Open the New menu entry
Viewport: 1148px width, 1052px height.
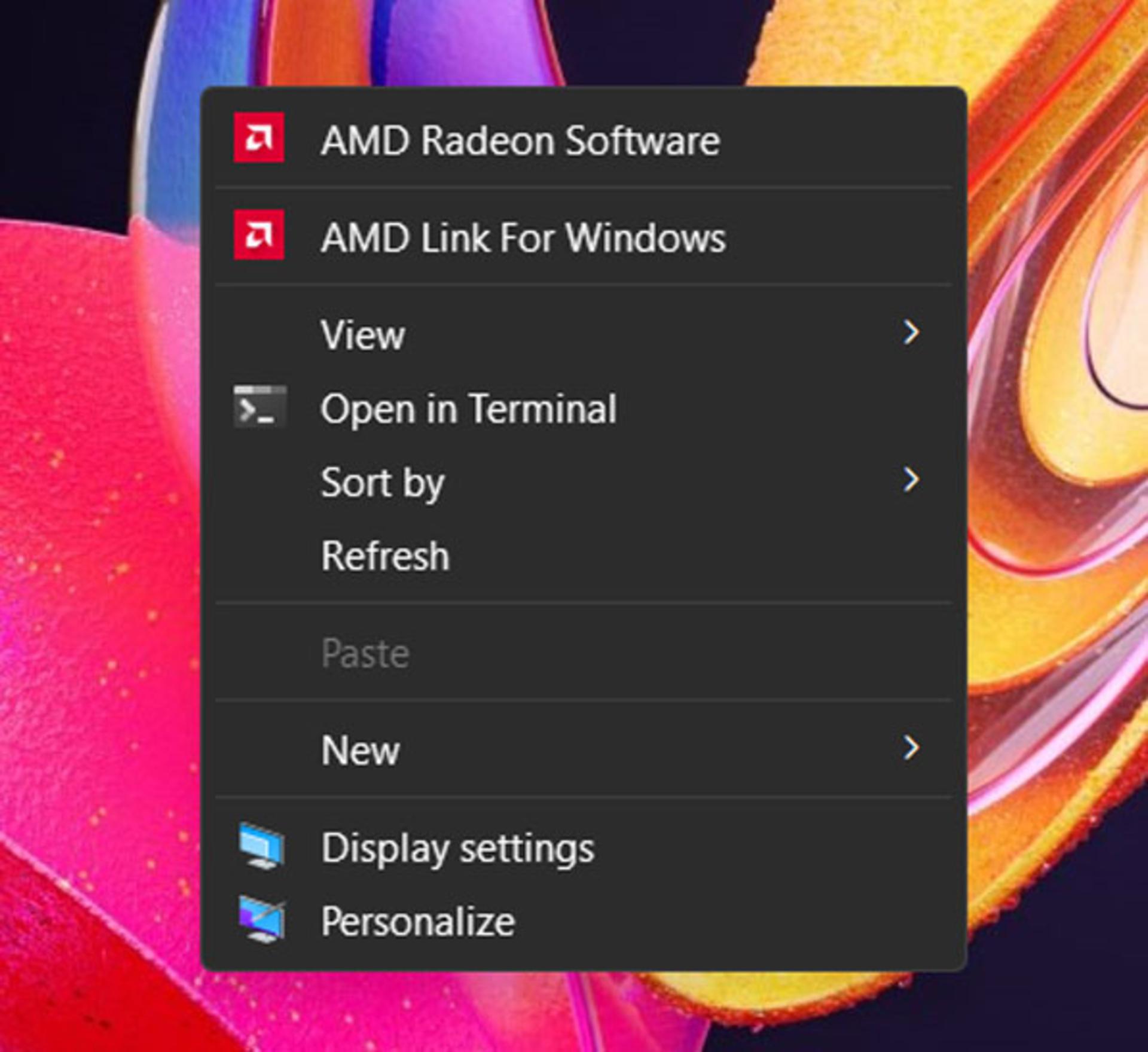point(584,749)
